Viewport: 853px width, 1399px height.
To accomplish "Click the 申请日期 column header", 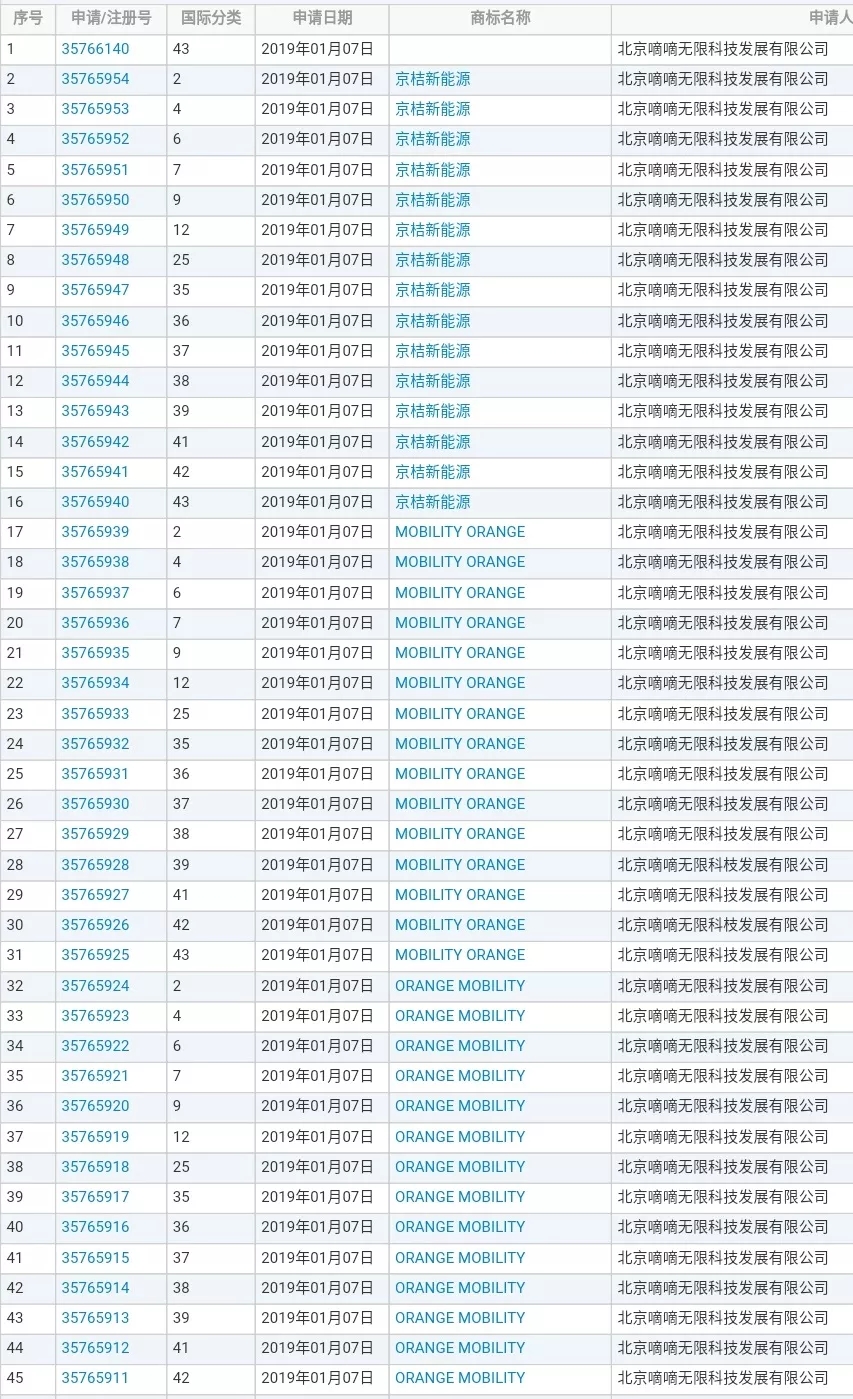I will [322, 18].
